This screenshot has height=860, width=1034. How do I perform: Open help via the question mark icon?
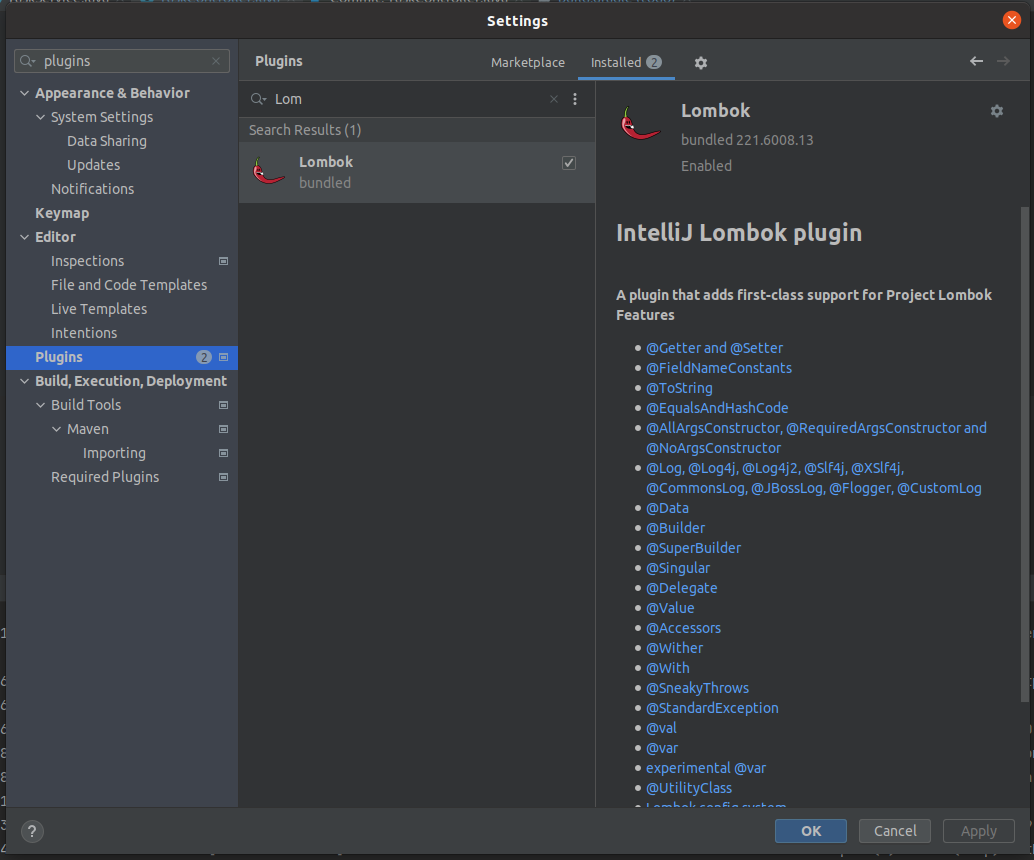tap(31, 831)
